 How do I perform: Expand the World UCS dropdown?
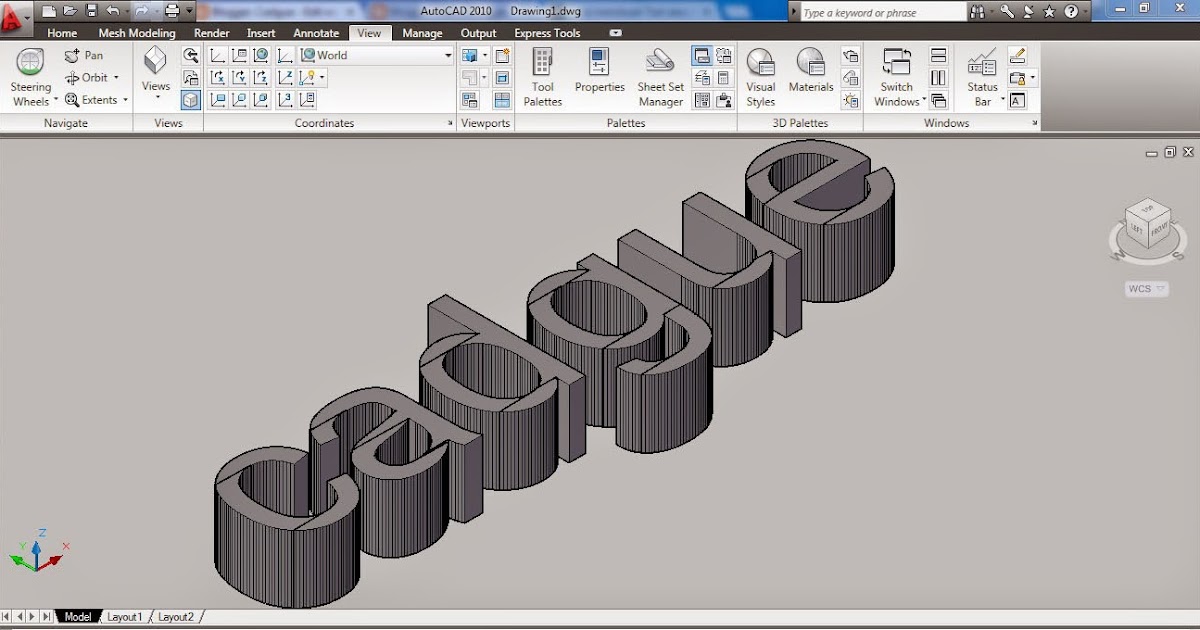pyautogui.click(x=448, y=56)
